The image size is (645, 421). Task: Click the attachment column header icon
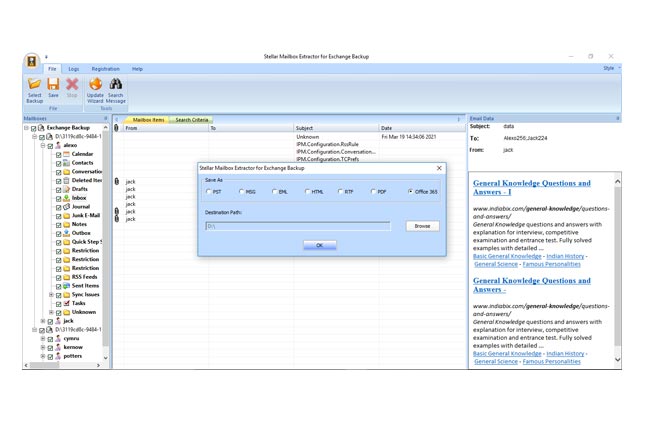click(116, 128)
